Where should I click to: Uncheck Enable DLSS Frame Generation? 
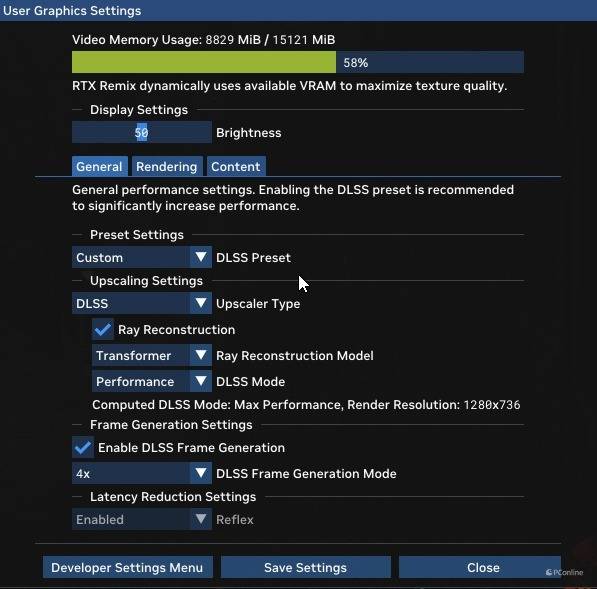(x=83, y=447)
